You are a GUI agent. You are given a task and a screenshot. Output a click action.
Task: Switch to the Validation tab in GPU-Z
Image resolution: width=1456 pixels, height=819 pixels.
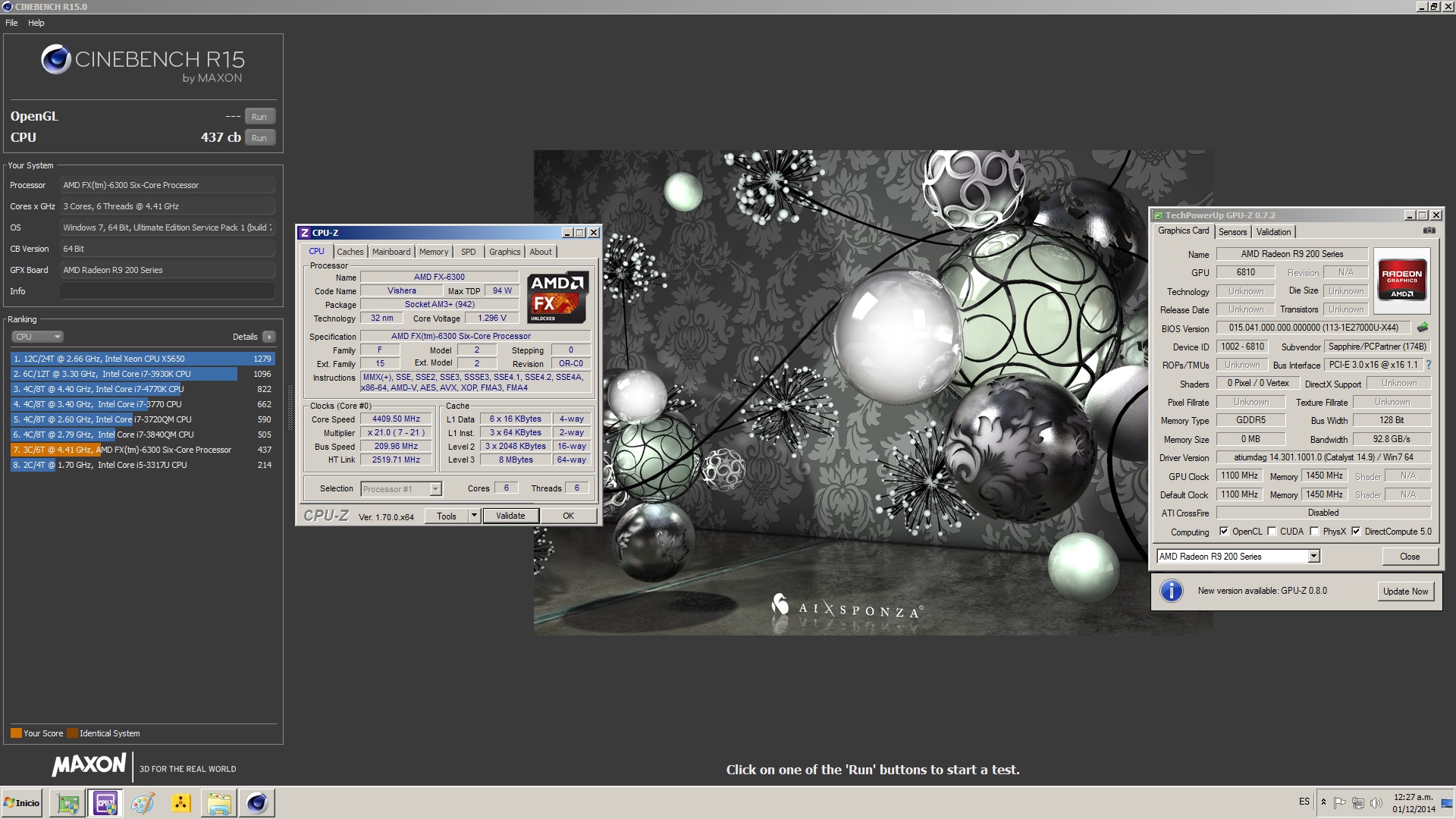pos(1273,232)
